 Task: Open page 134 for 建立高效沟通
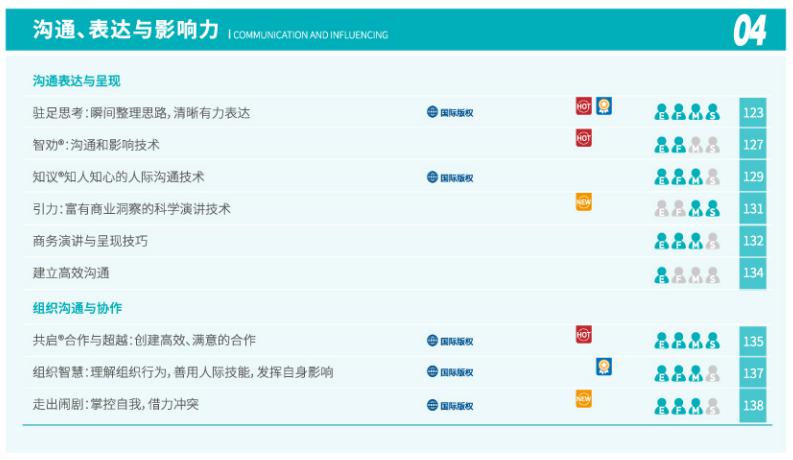(753, 273)
